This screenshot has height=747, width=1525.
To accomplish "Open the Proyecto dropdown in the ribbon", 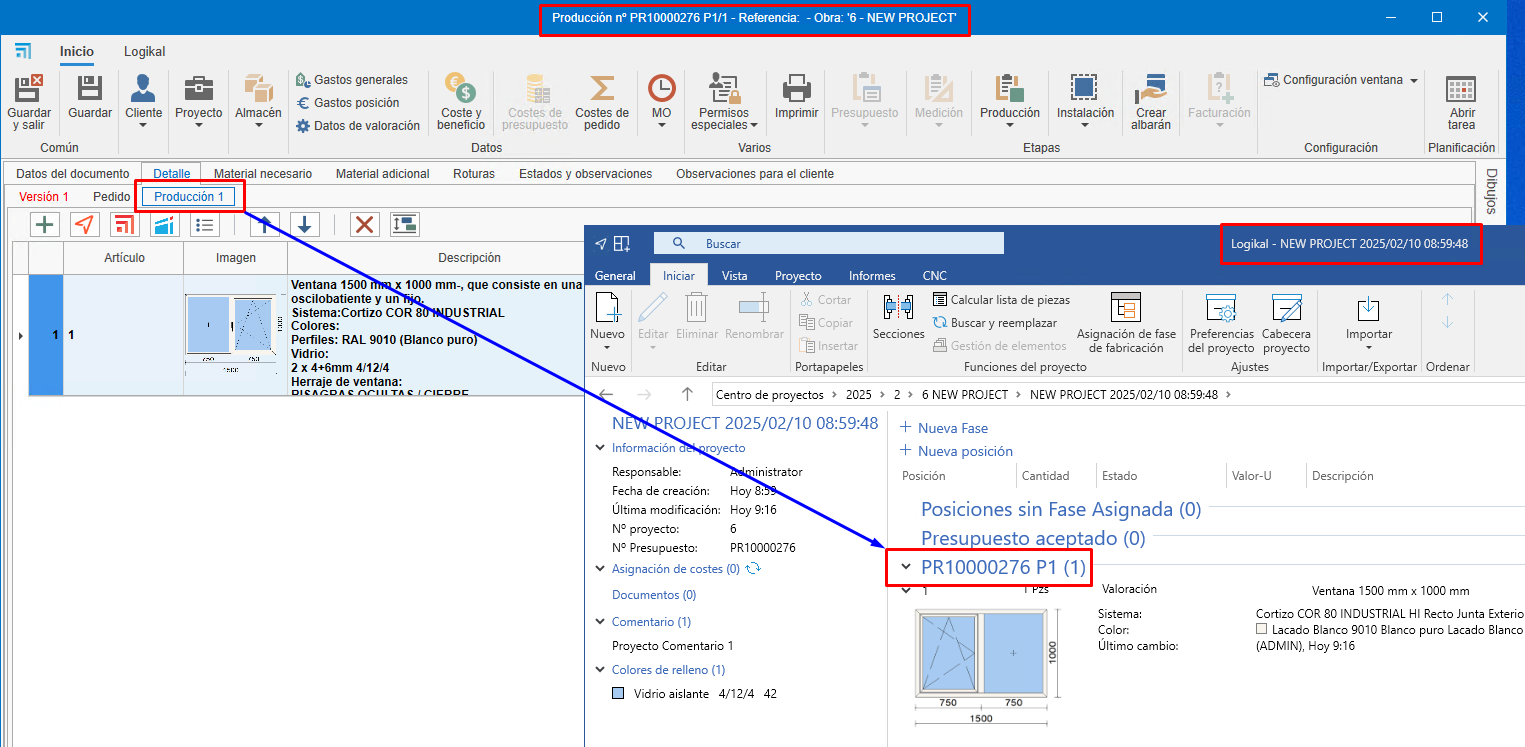I will coord(198,125).
